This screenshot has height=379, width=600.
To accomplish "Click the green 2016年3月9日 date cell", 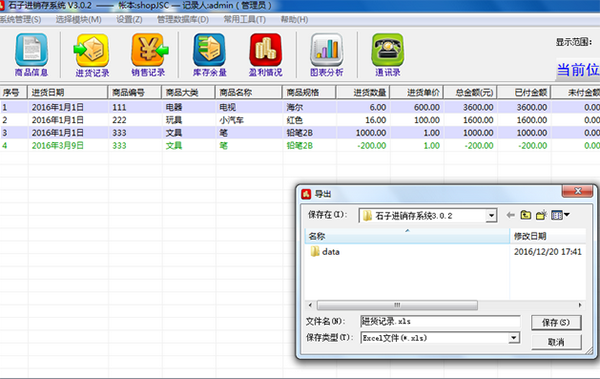I will (x=57, y=145).
